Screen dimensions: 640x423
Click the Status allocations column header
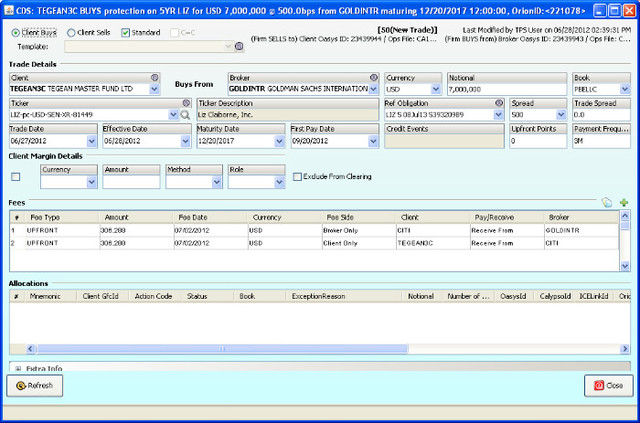tap(207, 296)
